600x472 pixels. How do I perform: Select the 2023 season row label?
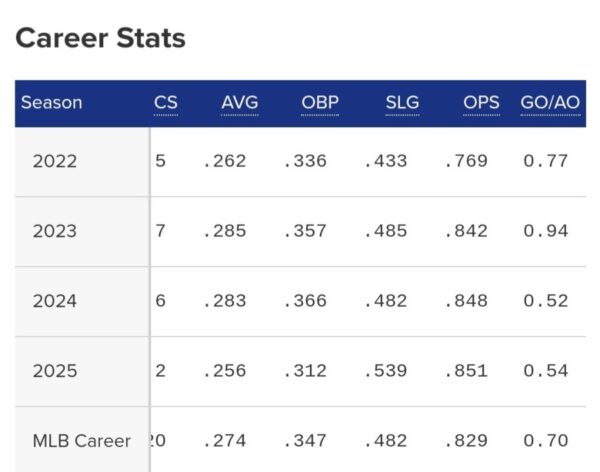[53, 231]
